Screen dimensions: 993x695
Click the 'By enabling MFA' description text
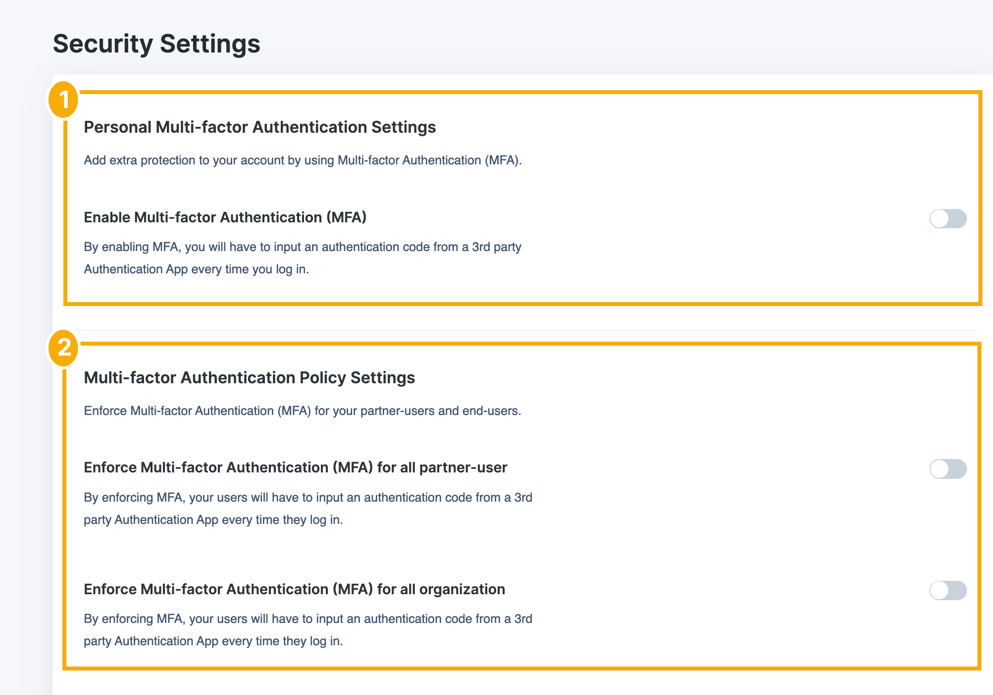click(x=302, y=258)
